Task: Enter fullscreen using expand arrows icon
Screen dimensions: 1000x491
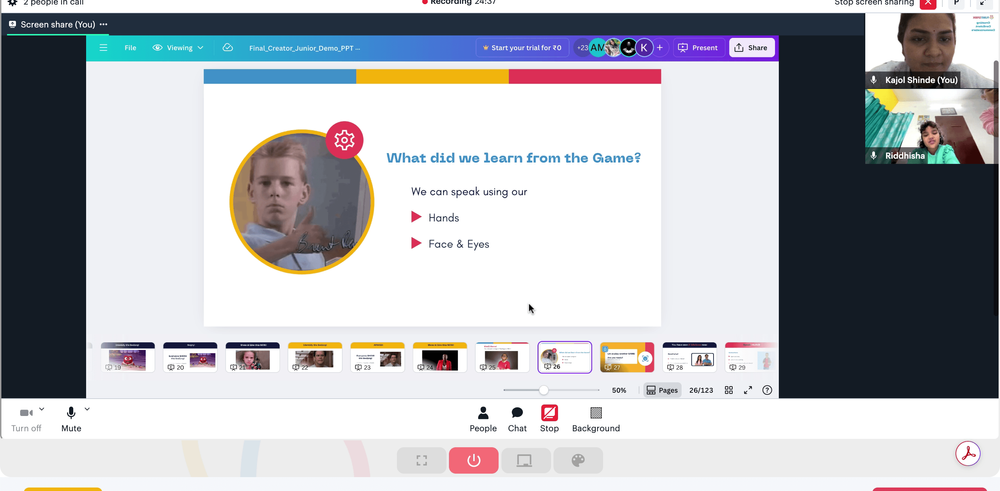Action: [748, 390]
